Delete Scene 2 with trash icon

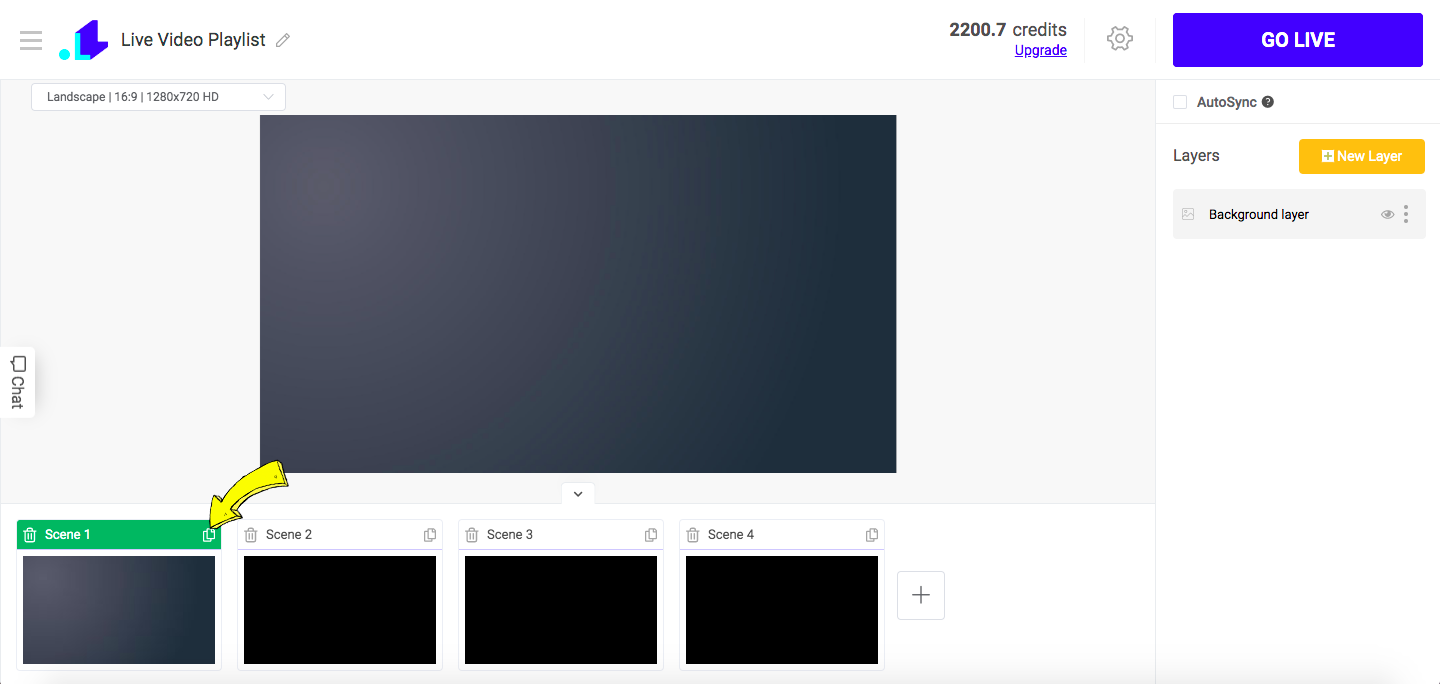pyautogui.click(x=251, y=535)
